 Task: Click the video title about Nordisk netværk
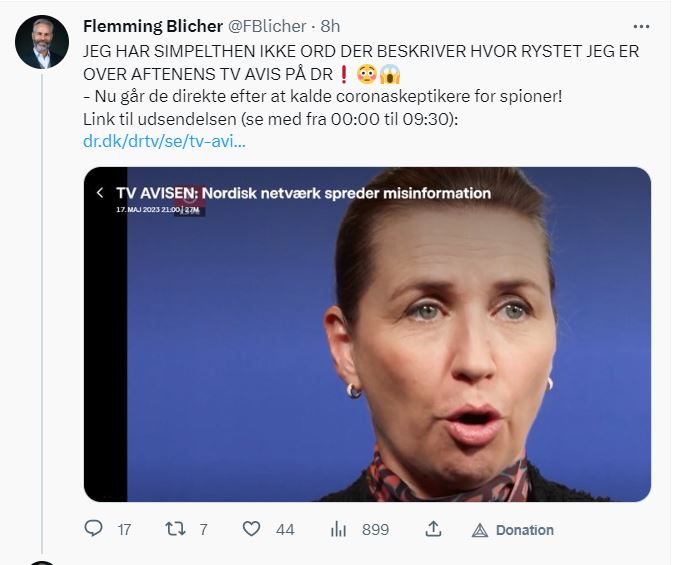point(303,192)
